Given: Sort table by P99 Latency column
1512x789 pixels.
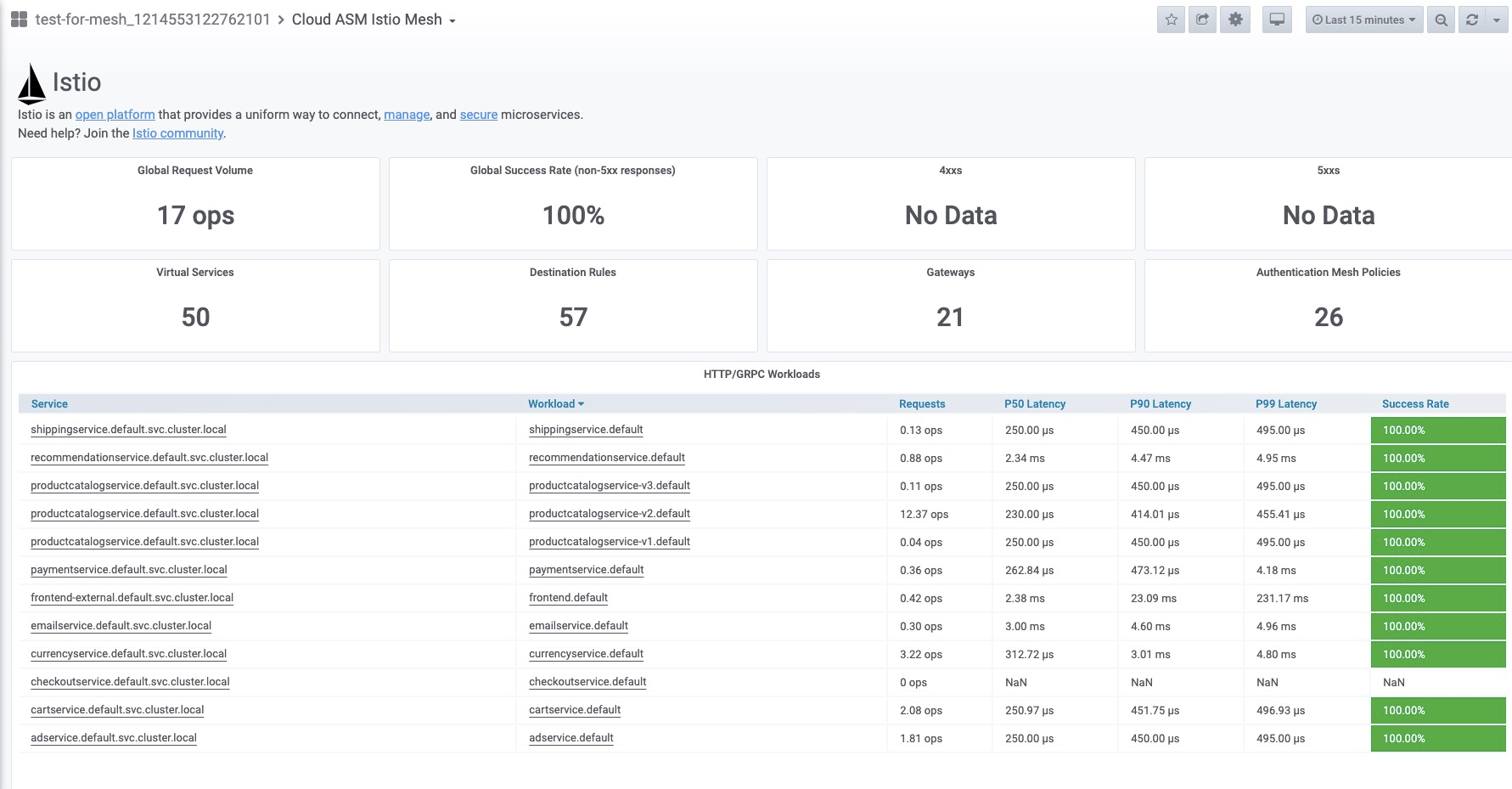Looking at the screenshot, I should [x=1286, y=404].
